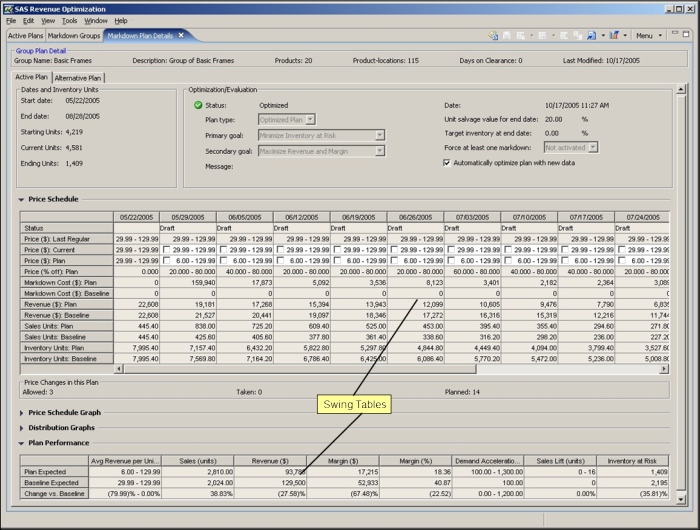
Task: Click the Sales (units) column header
Action: pos(198,461)
